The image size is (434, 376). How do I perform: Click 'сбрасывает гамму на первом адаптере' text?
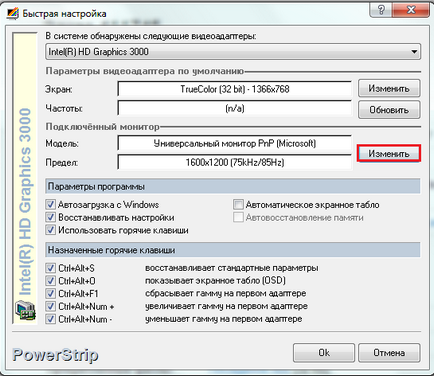point(226,293)
